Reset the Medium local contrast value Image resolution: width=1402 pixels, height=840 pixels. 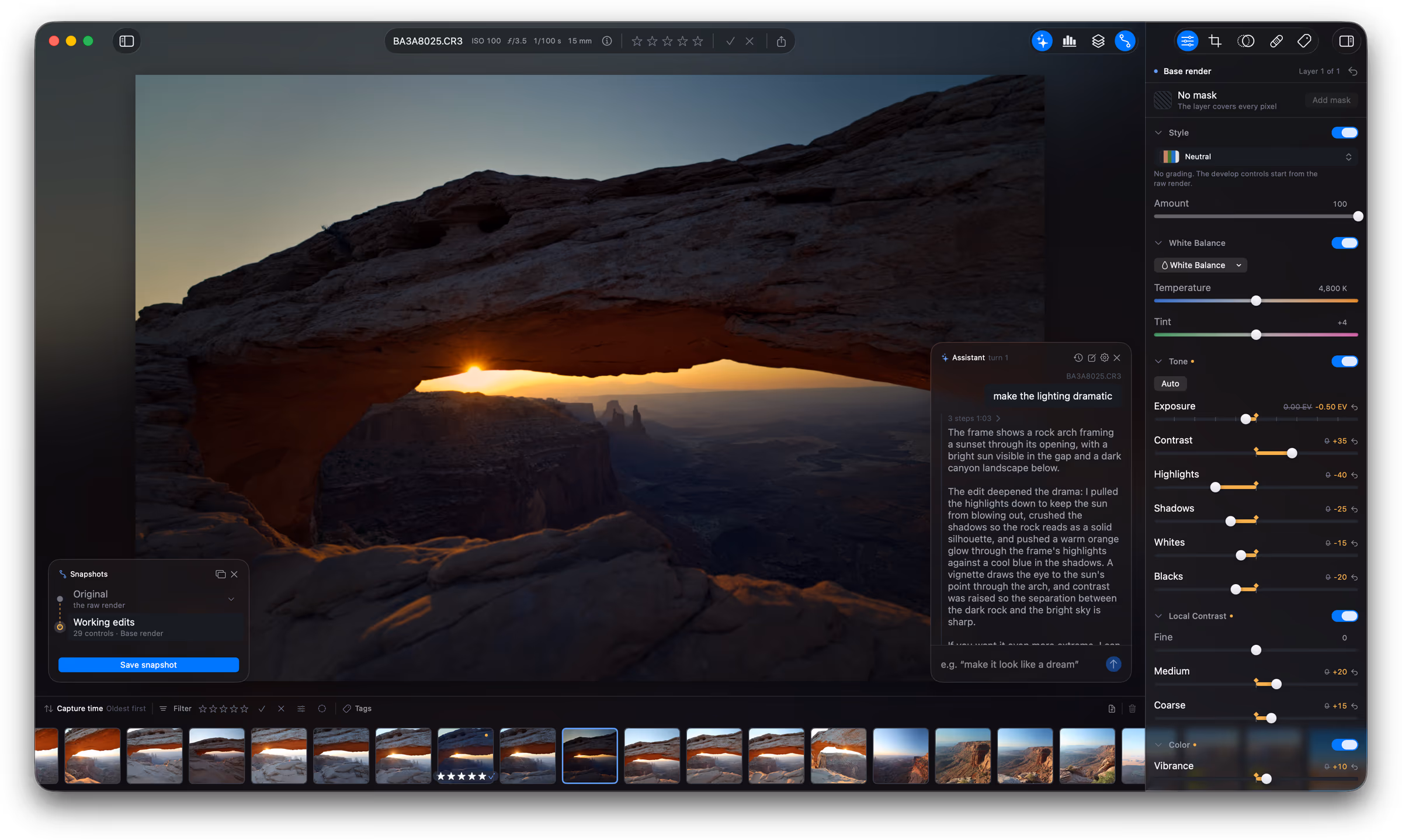1354,672
